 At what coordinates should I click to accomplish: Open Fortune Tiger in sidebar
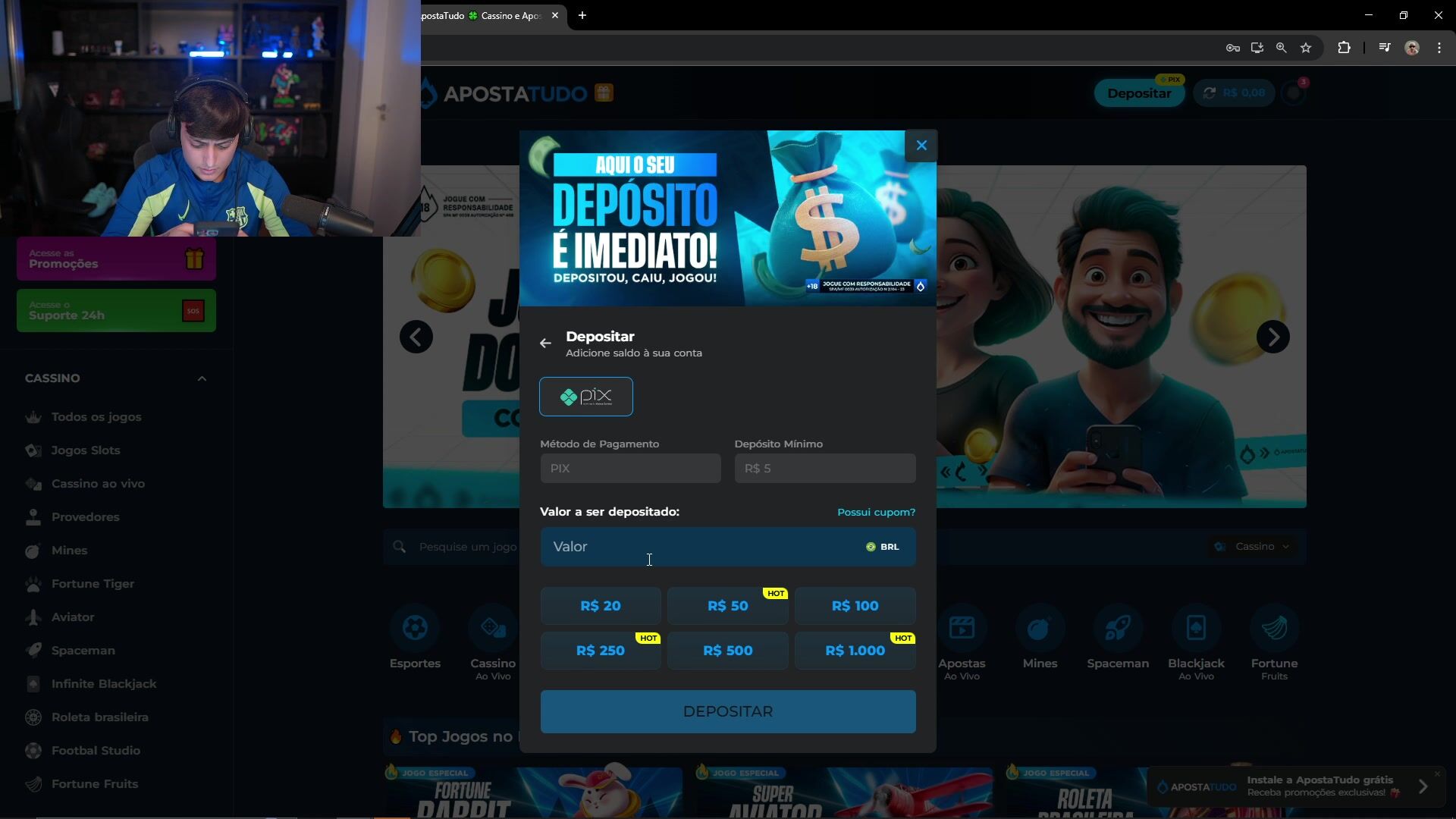[93, 584]
